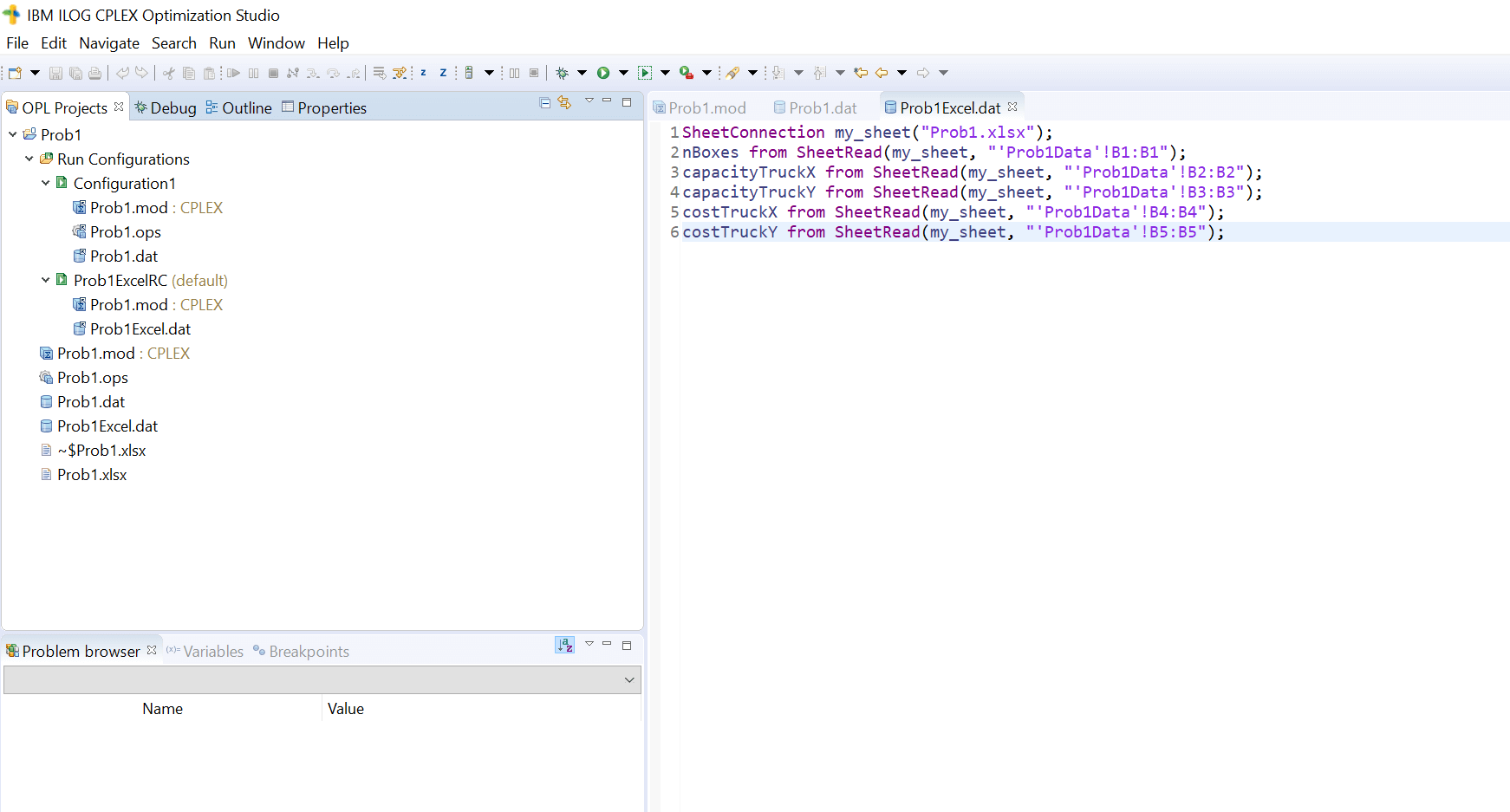
Task: Close the Prob1Excel.dat editor tab
Action: (1012, 107)
